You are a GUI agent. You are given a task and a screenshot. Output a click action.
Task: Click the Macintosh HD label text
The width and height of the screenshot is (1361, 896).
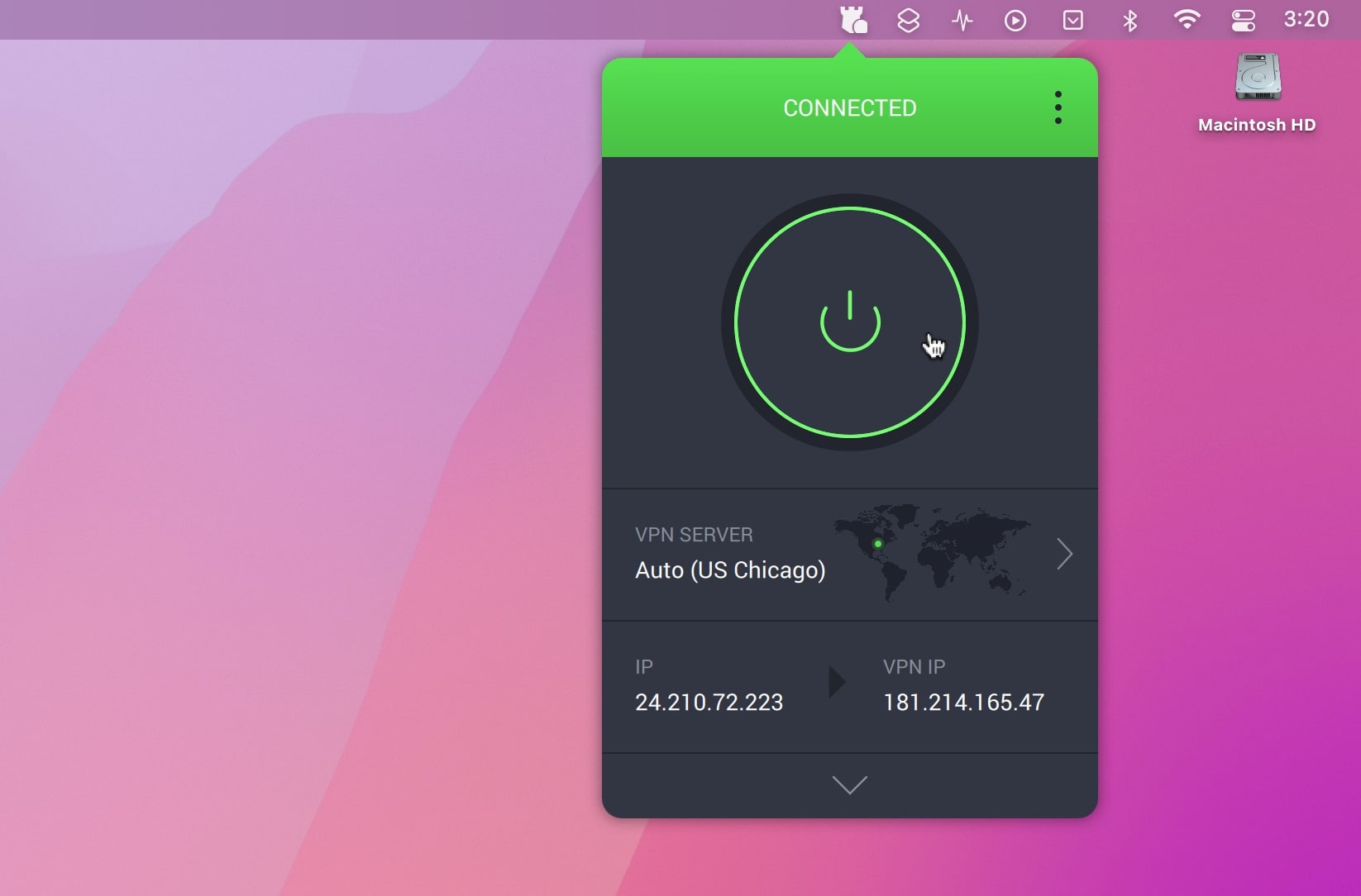pyautogui.click(x=1257, y=125)
